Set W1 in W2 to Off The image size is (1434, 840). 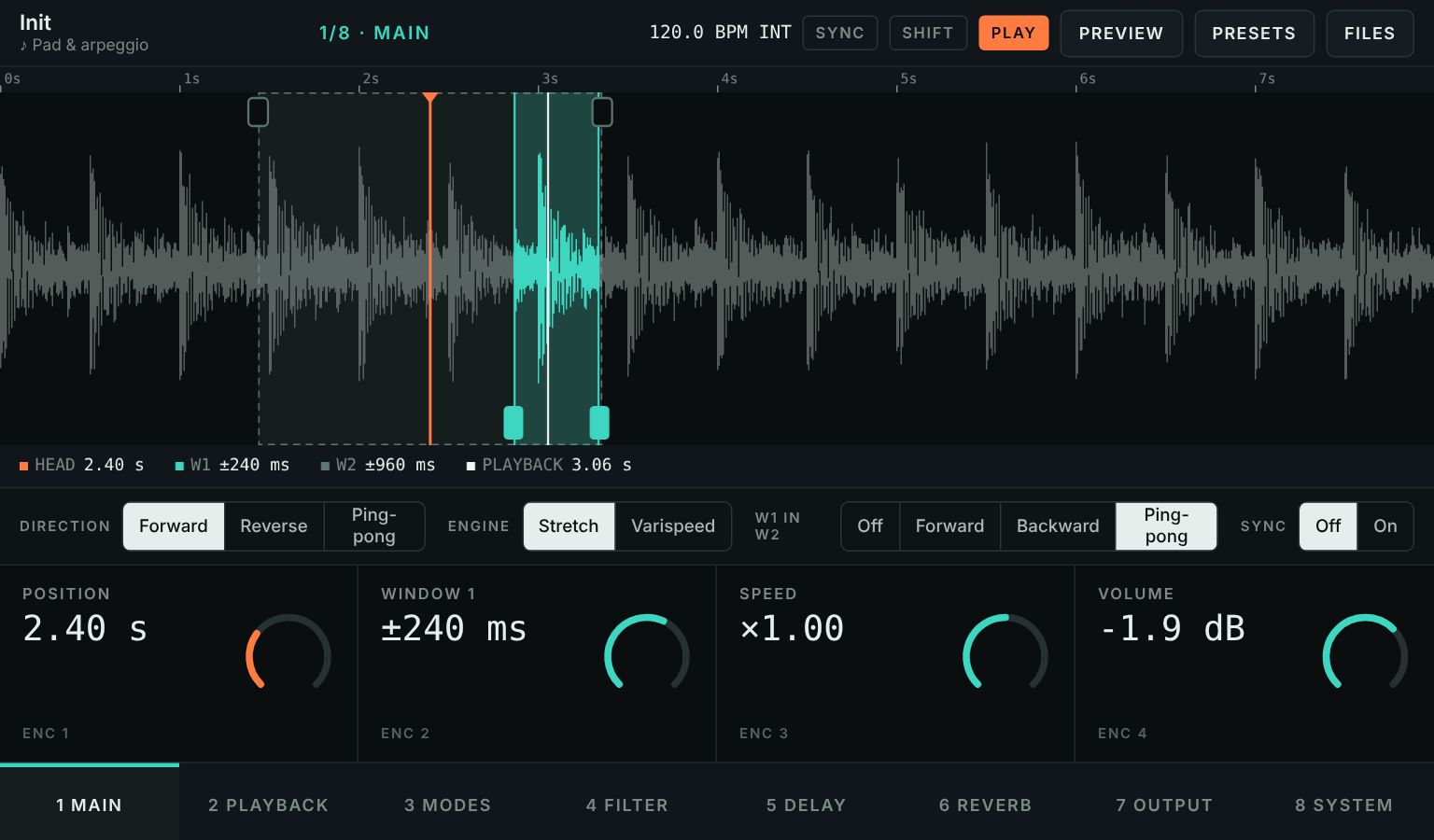[x=870, y=526]
